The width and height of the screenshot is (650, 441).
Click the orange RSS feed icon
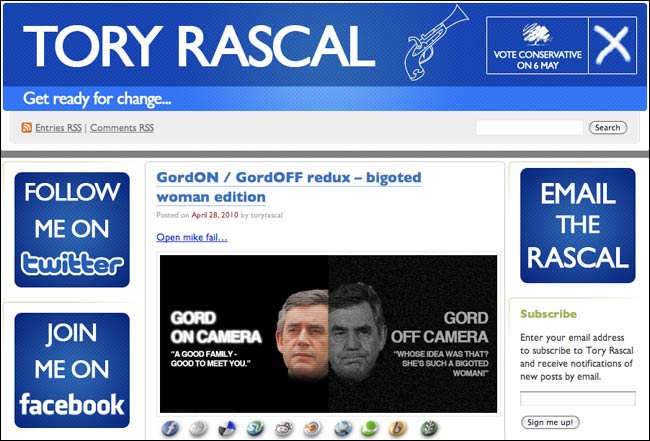pyautogui.click(x=27, y=128)
